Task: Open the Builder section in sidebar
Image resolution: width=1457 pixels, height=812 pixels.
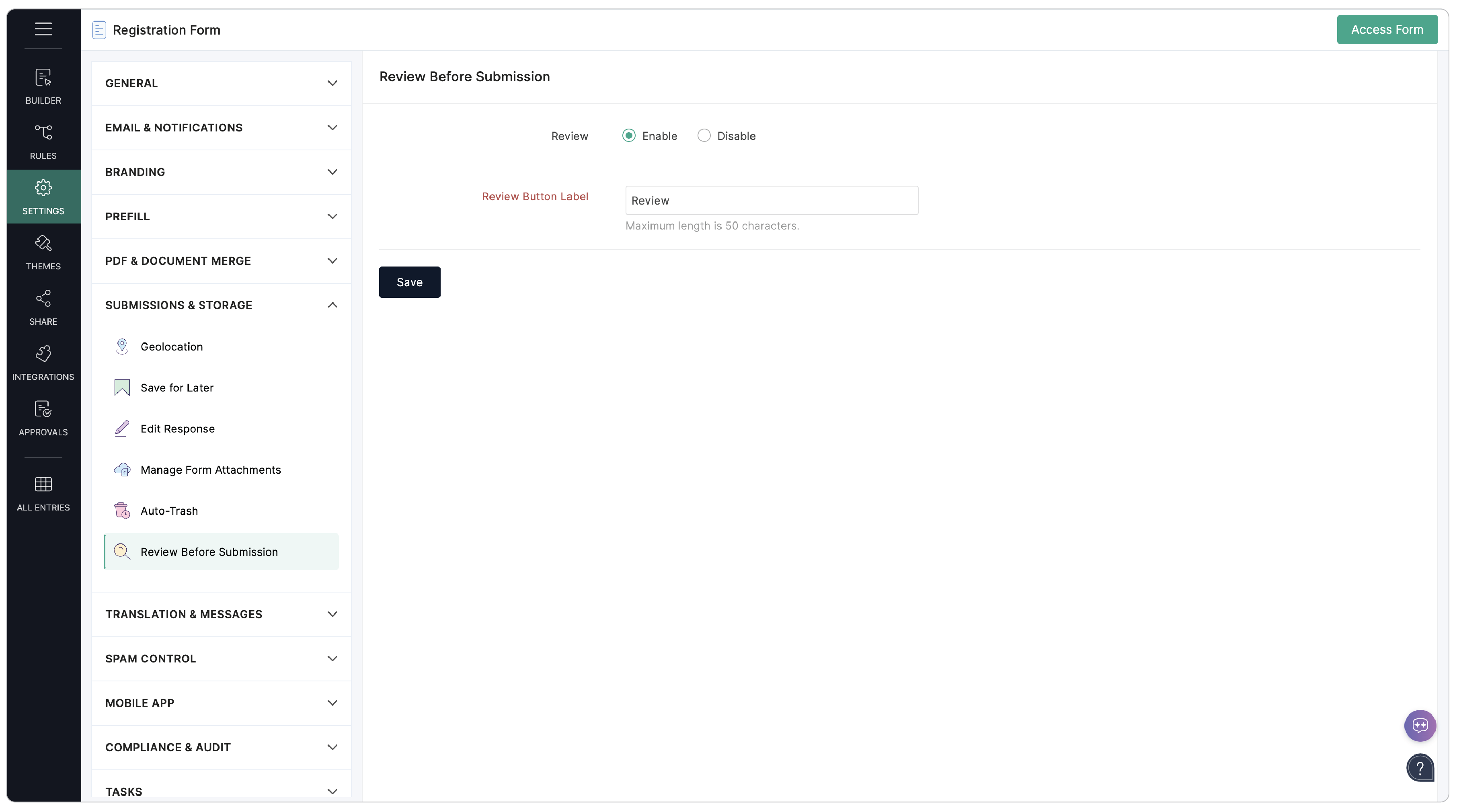Action: tap(43, 86)
